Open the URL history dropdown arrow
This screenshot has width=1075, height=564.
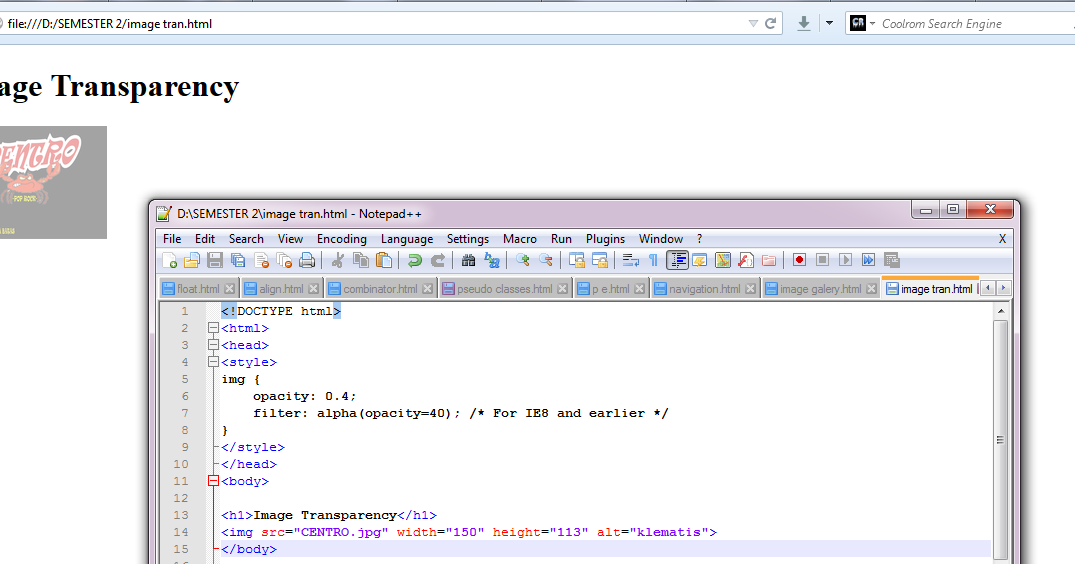pyautogui.click(x=753, y=23)
